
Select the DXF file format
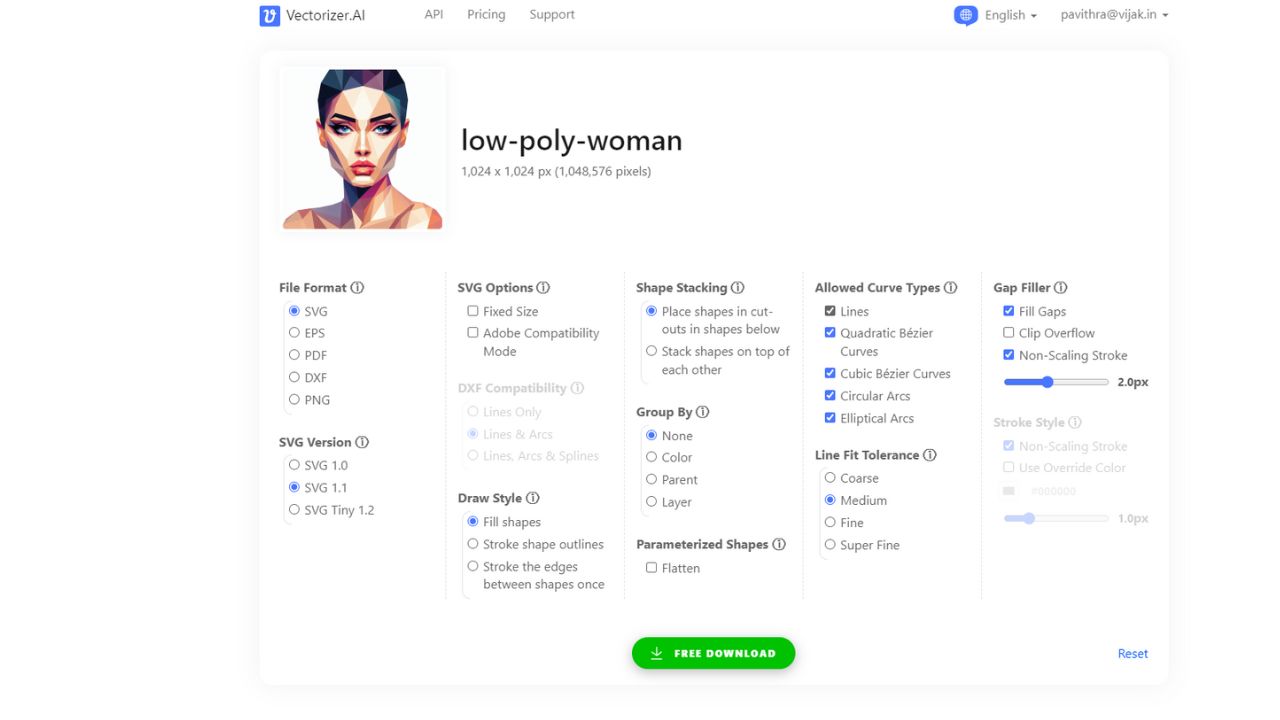pos(294,377)
